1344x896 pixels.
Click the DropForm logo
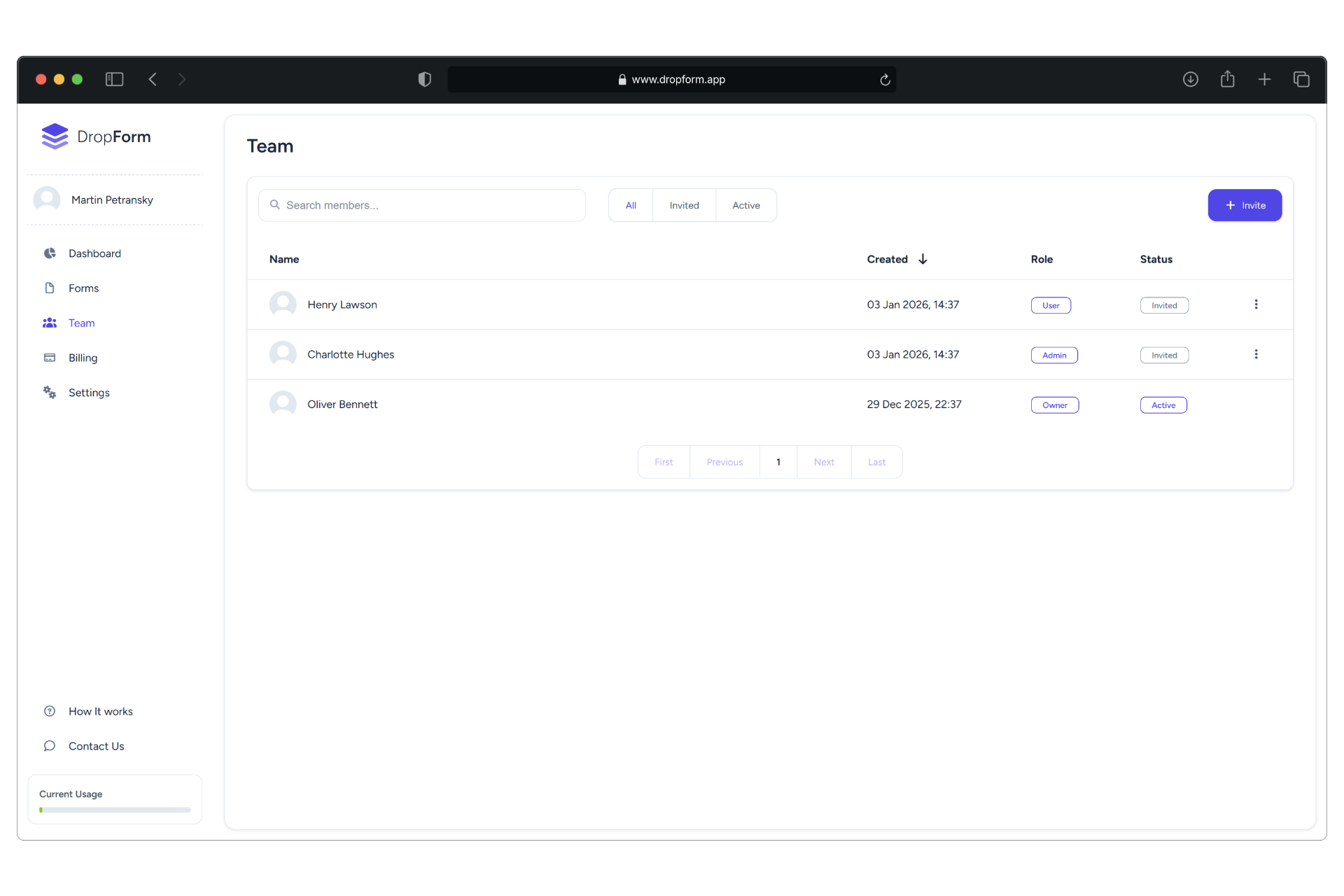pos(96,136)
